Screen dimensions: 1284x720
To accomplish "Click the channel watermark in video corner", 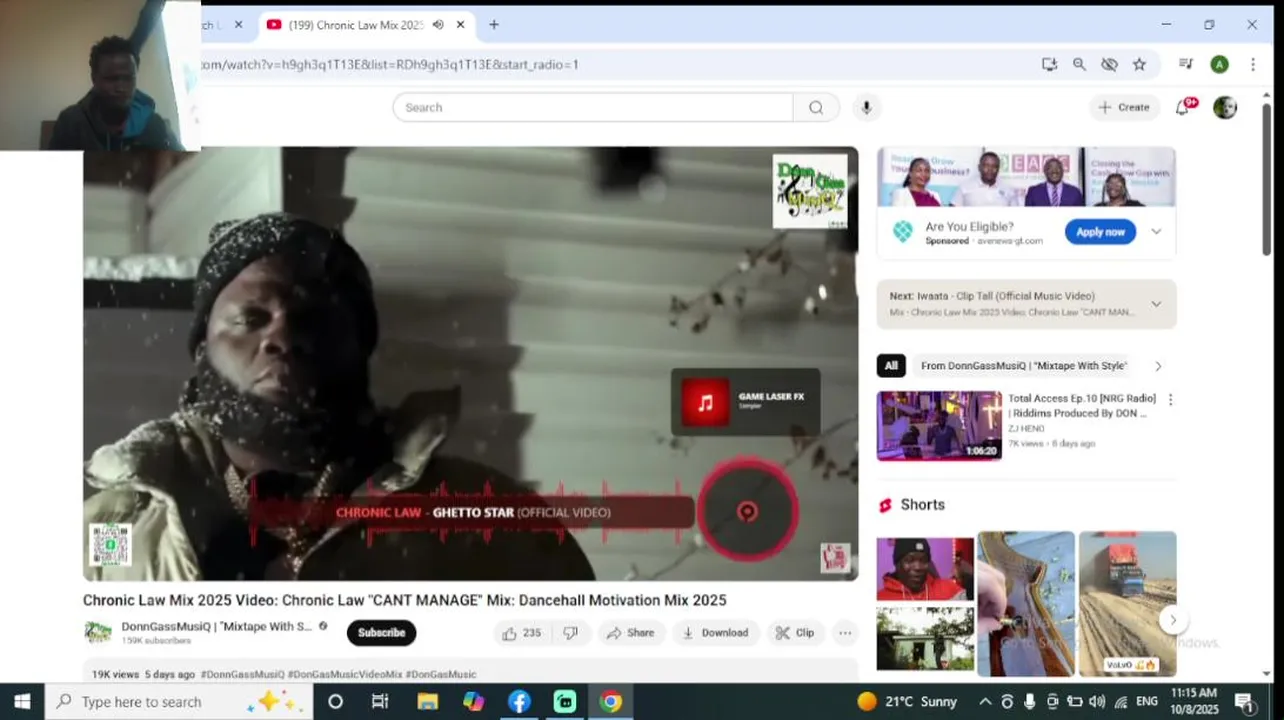I will click(x=835, y=558).
